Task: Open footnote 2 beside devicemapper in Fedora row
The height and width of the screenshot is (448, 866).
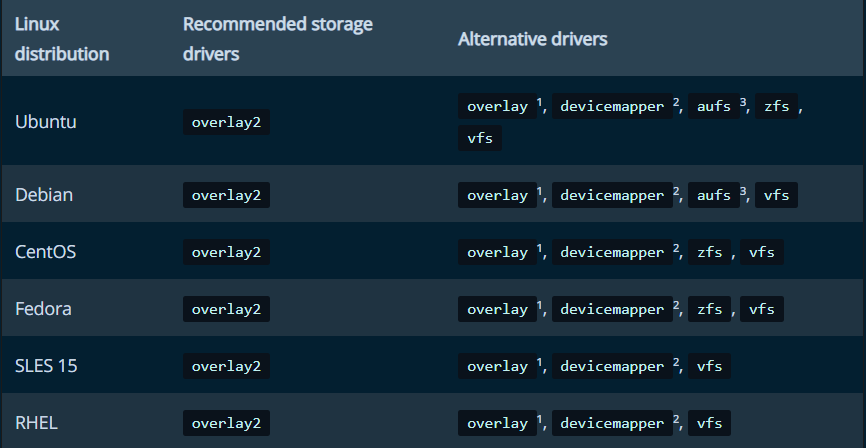Action: click(676, 305)
